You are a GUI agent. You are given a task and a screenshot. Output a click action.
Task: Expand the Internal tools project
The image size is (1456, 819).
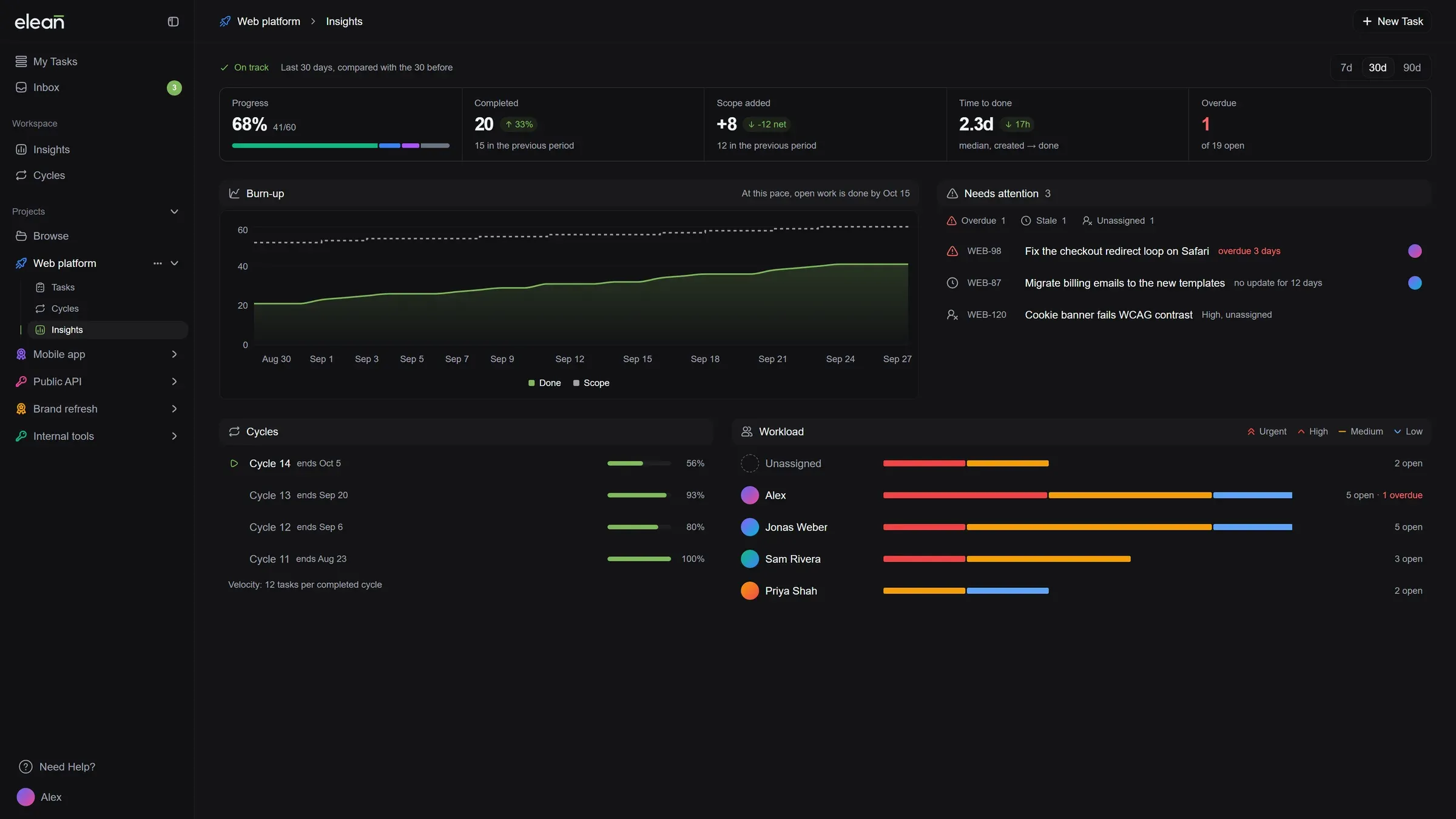174,436
